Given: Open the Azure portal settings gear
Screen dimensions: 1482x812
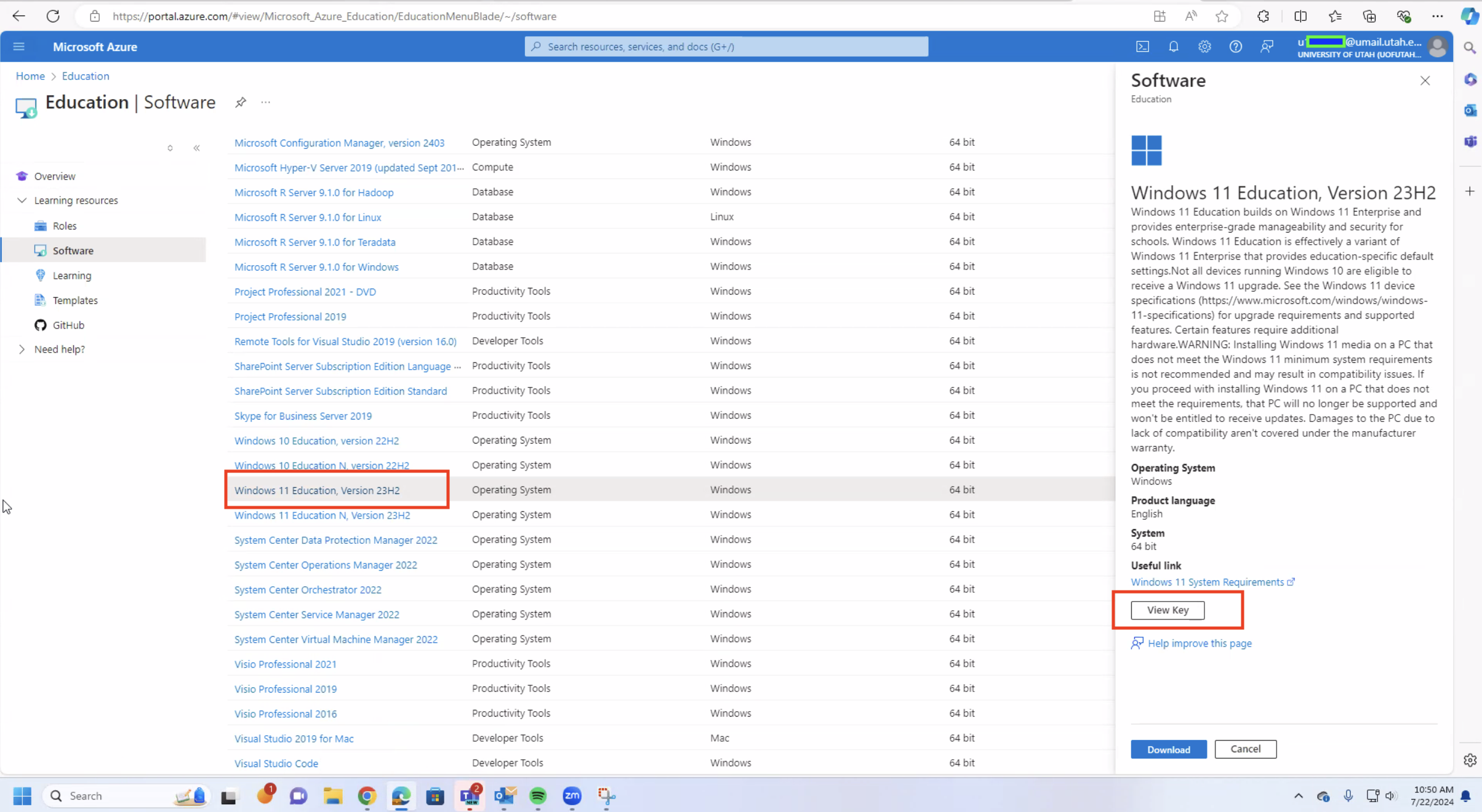Looking at the screenshot, I should [1205, 46].
